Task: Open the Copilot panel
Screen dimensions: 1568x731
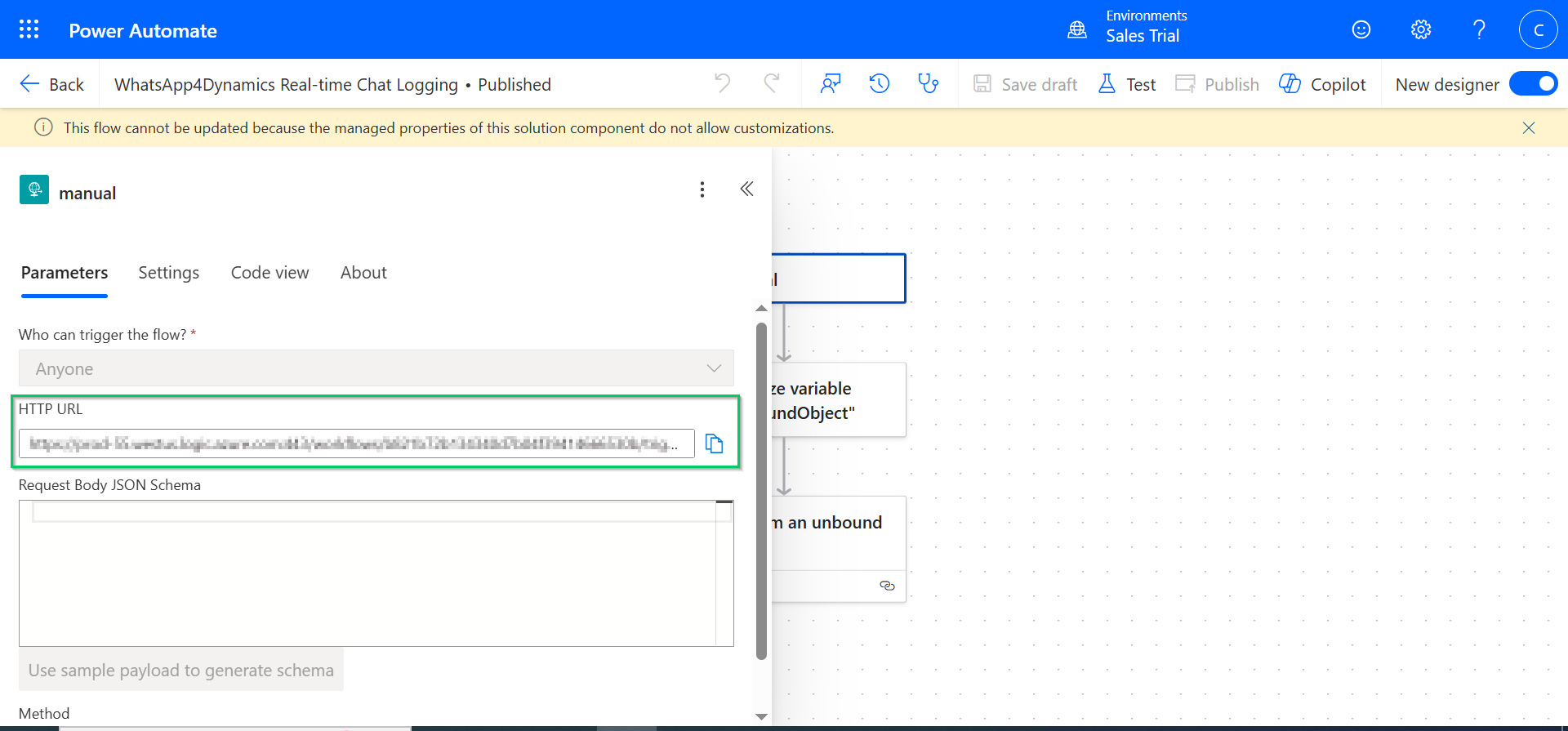Action: (1322, 84)
